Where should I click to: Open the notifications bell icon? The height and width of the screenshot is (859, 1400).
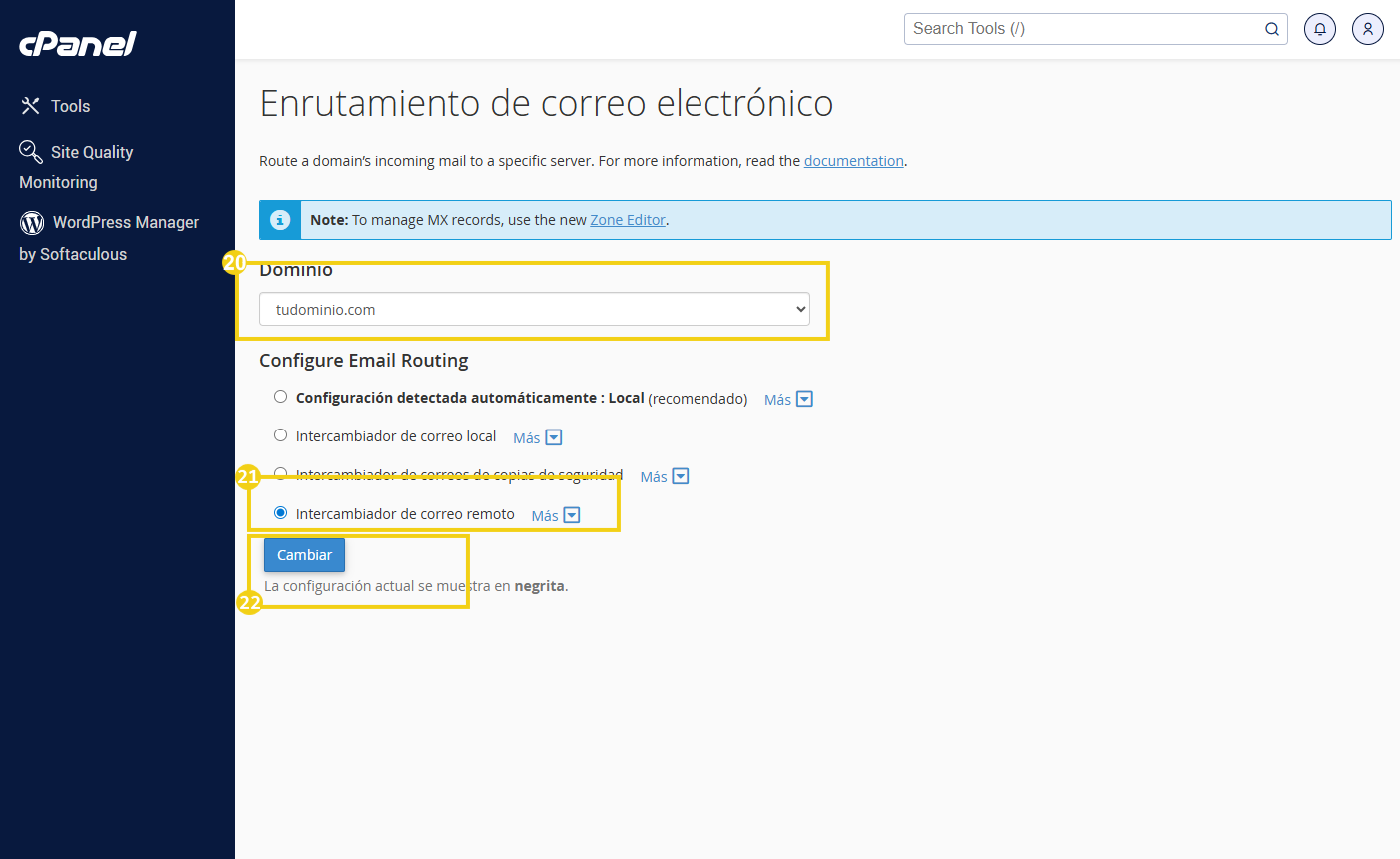pyautogui.click(x=1319, y=29)
